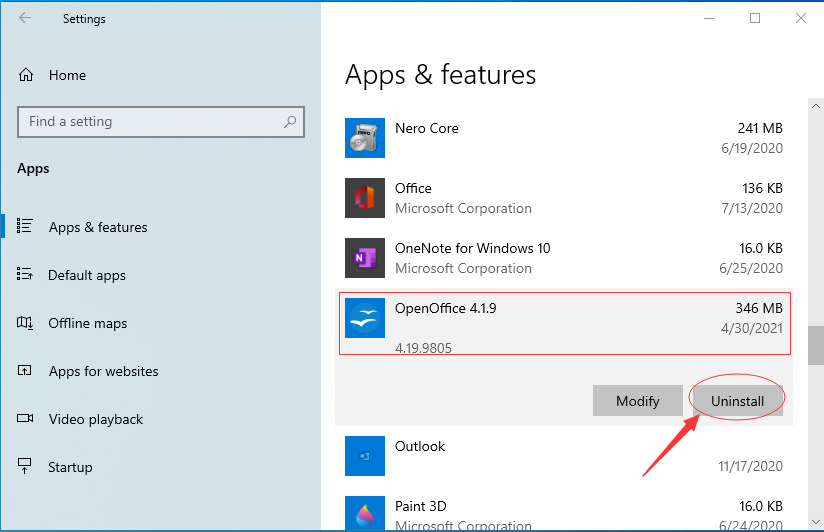
Task: Select the OpenOffice 4.1.9 entry name
Action: (x=446, y=308)
